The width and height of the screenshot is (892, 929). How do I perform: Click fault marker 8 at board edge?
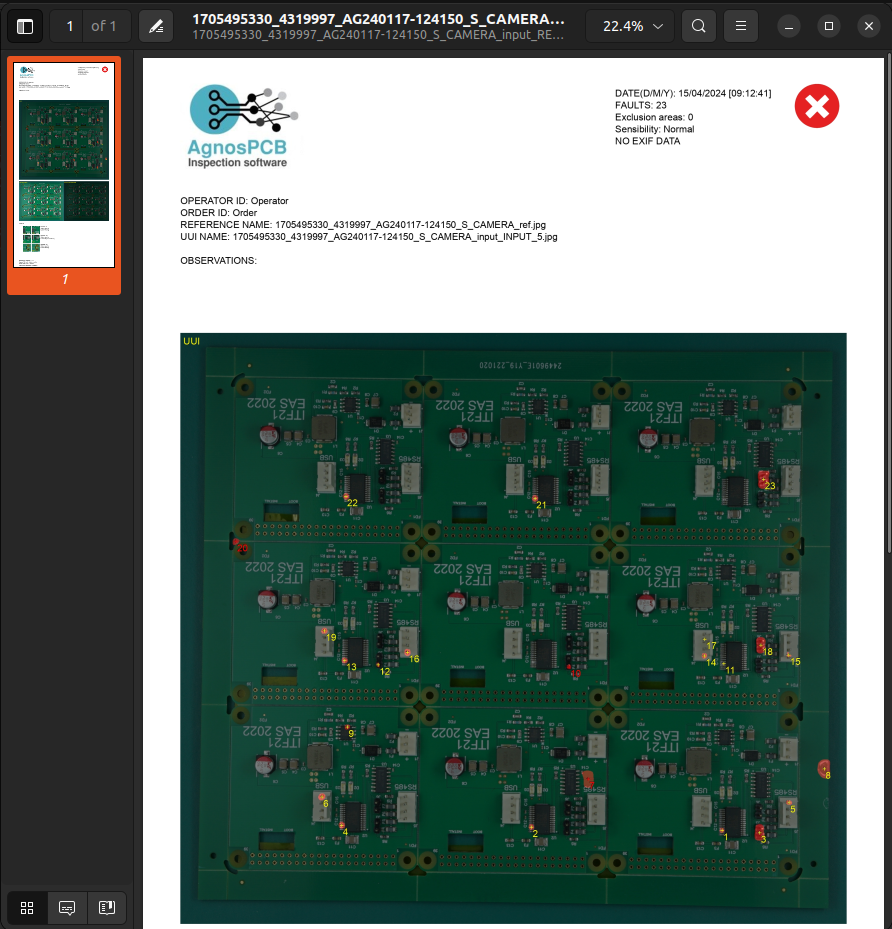click(x=824, y=769)
